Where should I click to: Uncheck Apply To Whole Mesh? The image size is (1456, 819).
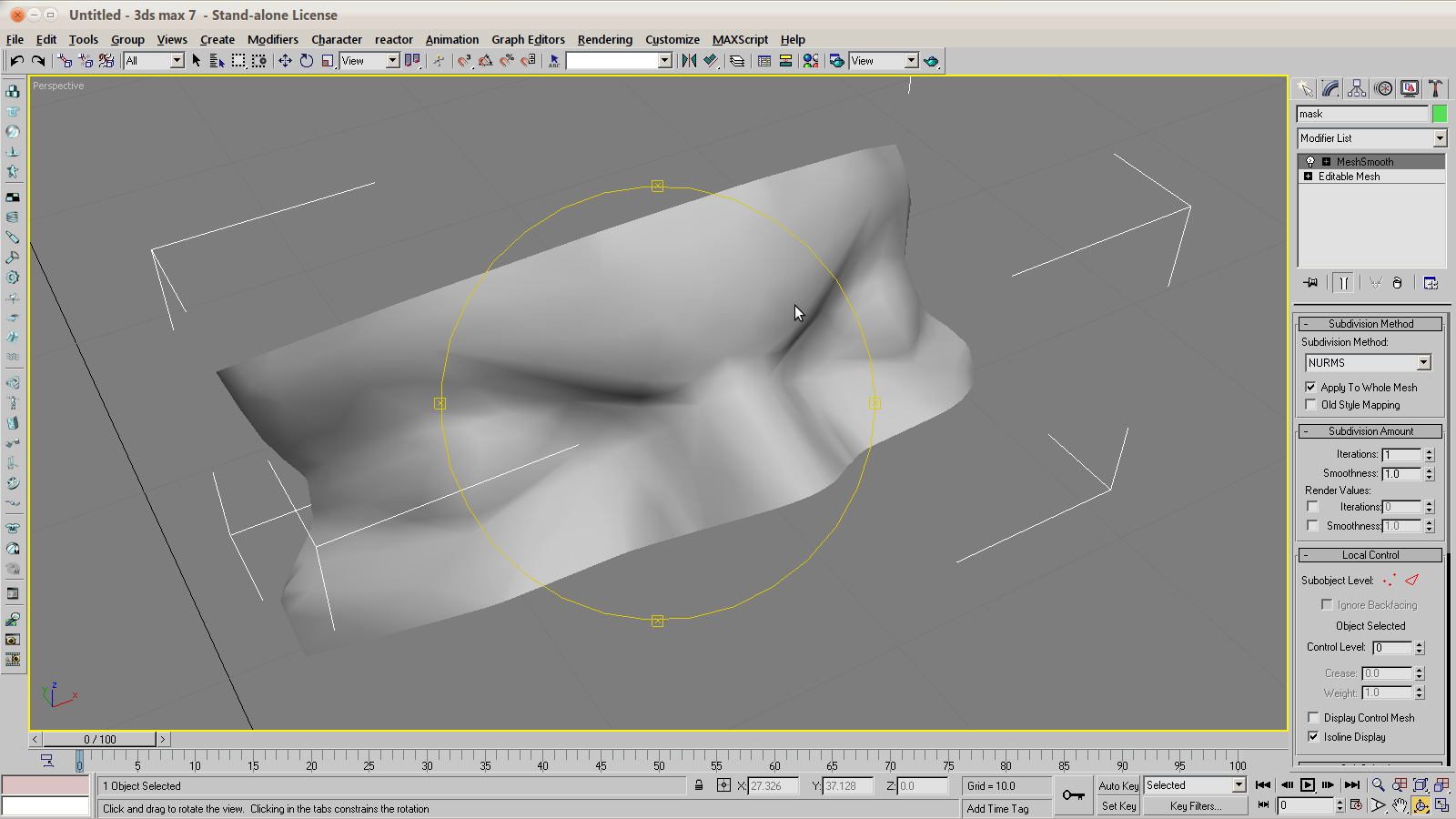pyautogui.click(x=1311, y=387)
